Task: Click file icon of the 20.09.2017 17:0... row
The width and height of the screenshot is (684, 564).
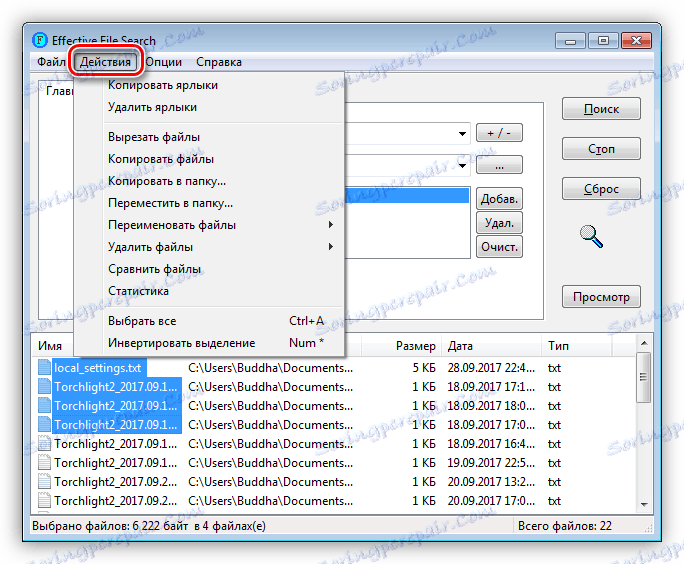Action: pyautogui.click(x=44, y=501)
